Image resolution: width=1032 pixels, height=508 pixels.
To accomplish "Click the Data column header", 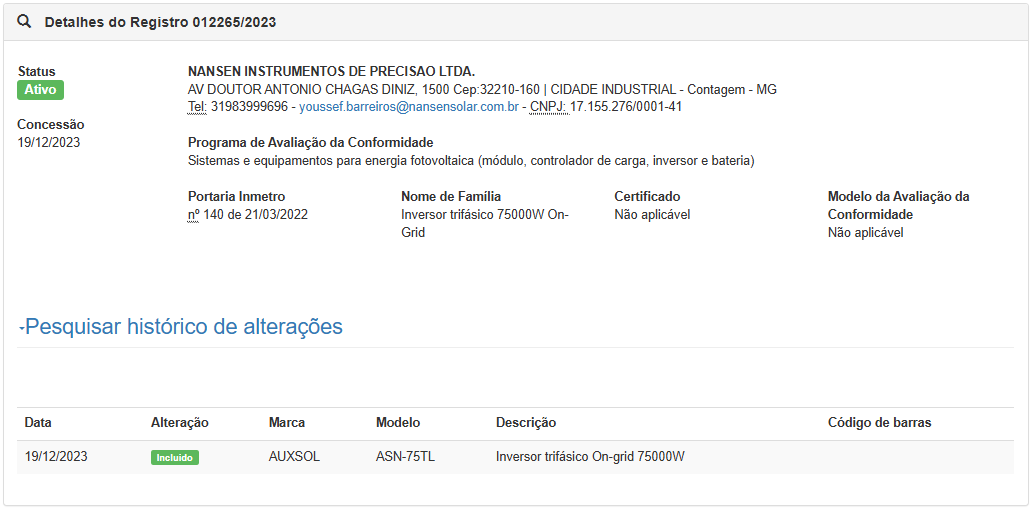I will point(38,423).
